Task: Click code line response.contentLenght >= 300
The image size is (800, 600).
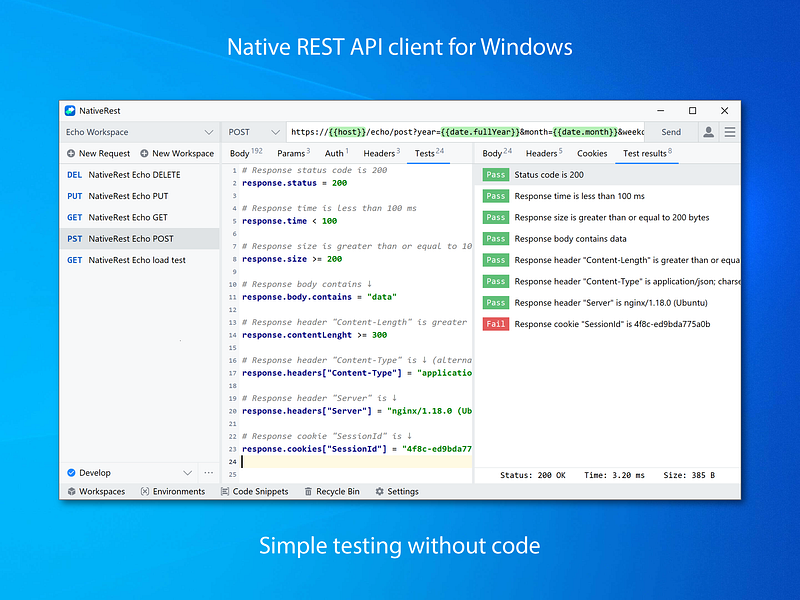Action: click(x=314, y=335)
